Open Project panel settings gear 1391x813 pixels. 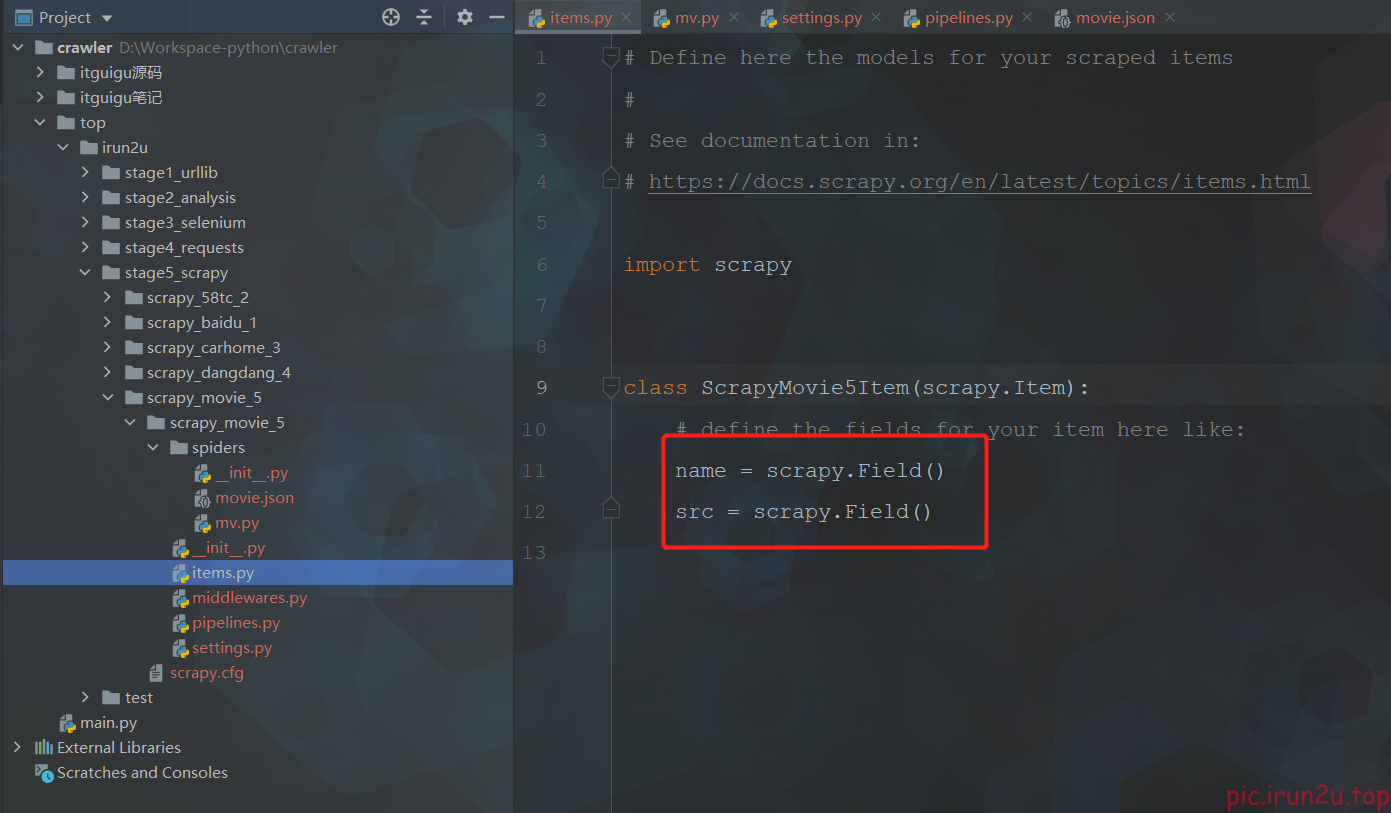tap(464, 17)
